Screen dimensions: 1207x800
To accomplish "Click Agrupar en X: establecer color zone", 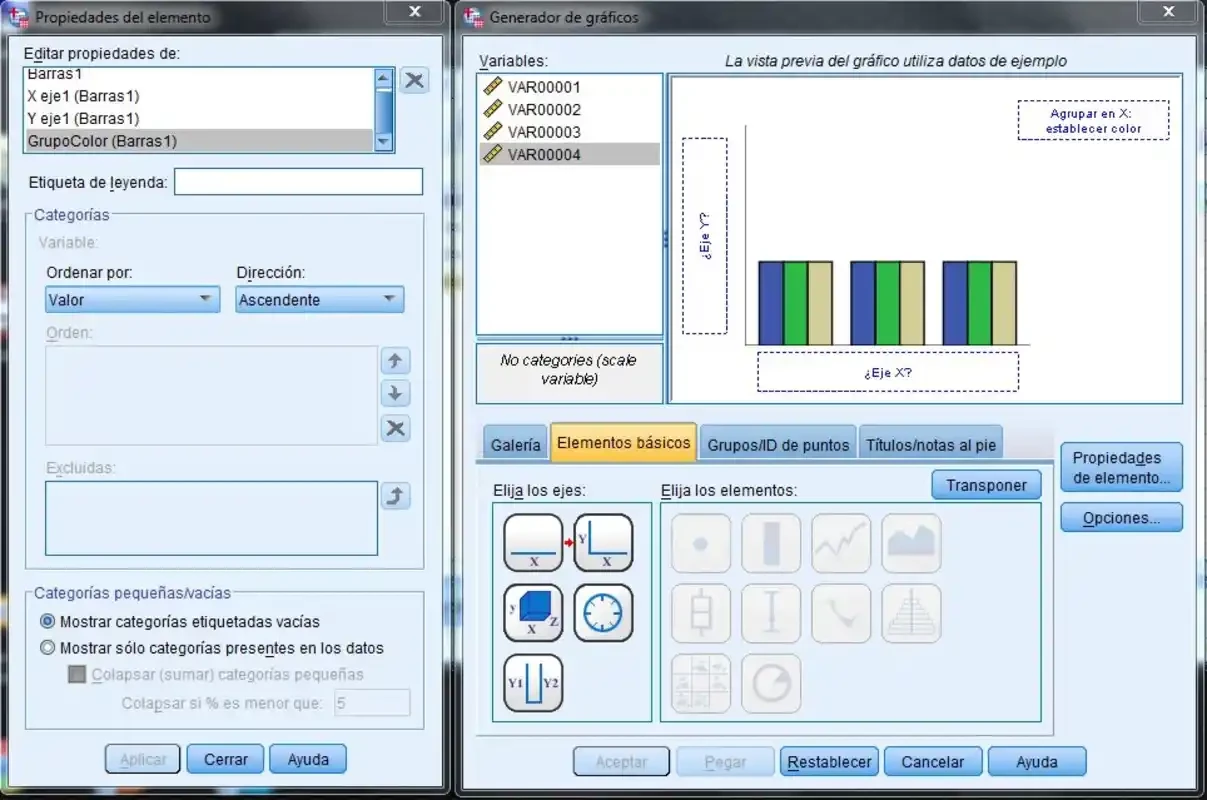I will tap(1095, 120).
